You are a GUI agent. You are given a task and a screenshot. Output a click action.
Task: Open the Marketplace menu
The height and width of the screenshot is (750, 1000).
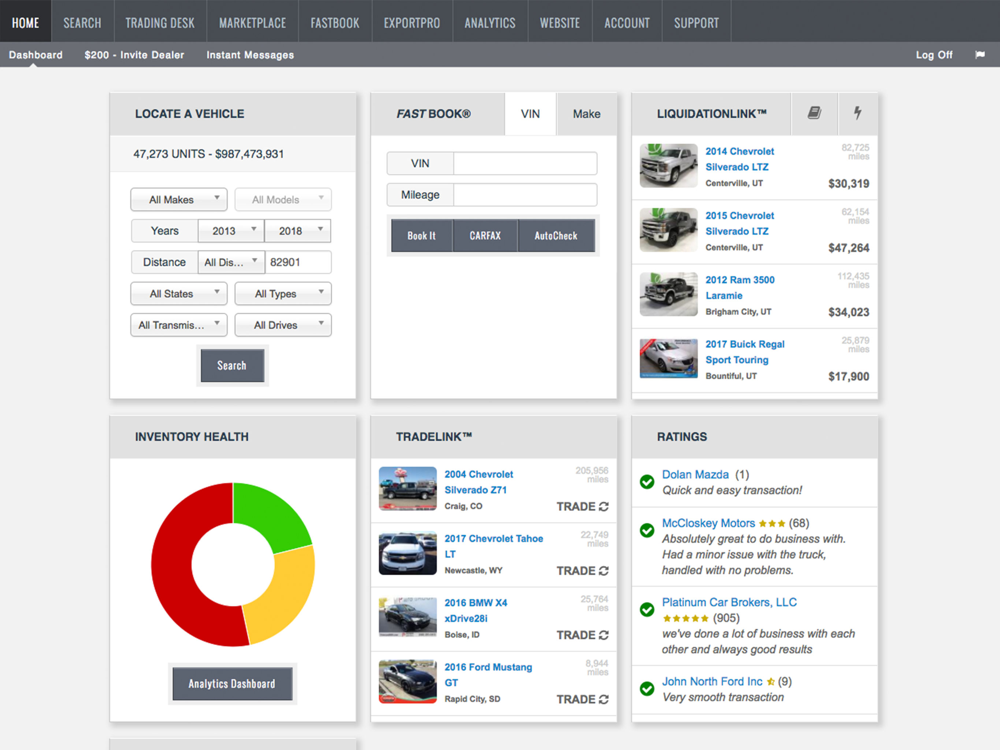253,23
